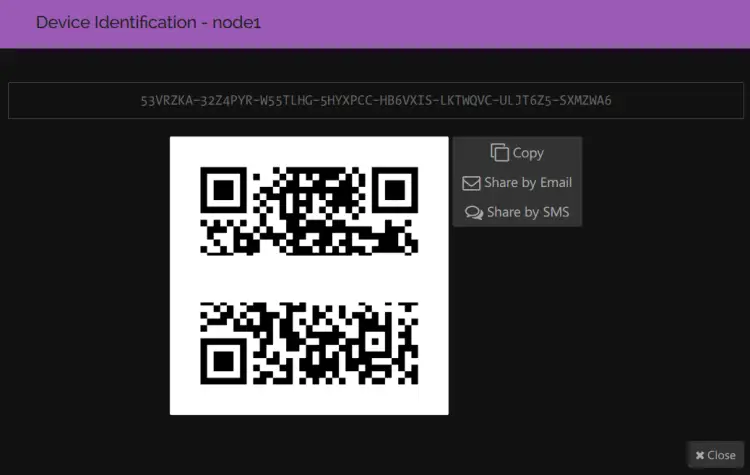750x475 pixels.
Task: Click the upper half of the QR code
Action: [x=309, y=211]
